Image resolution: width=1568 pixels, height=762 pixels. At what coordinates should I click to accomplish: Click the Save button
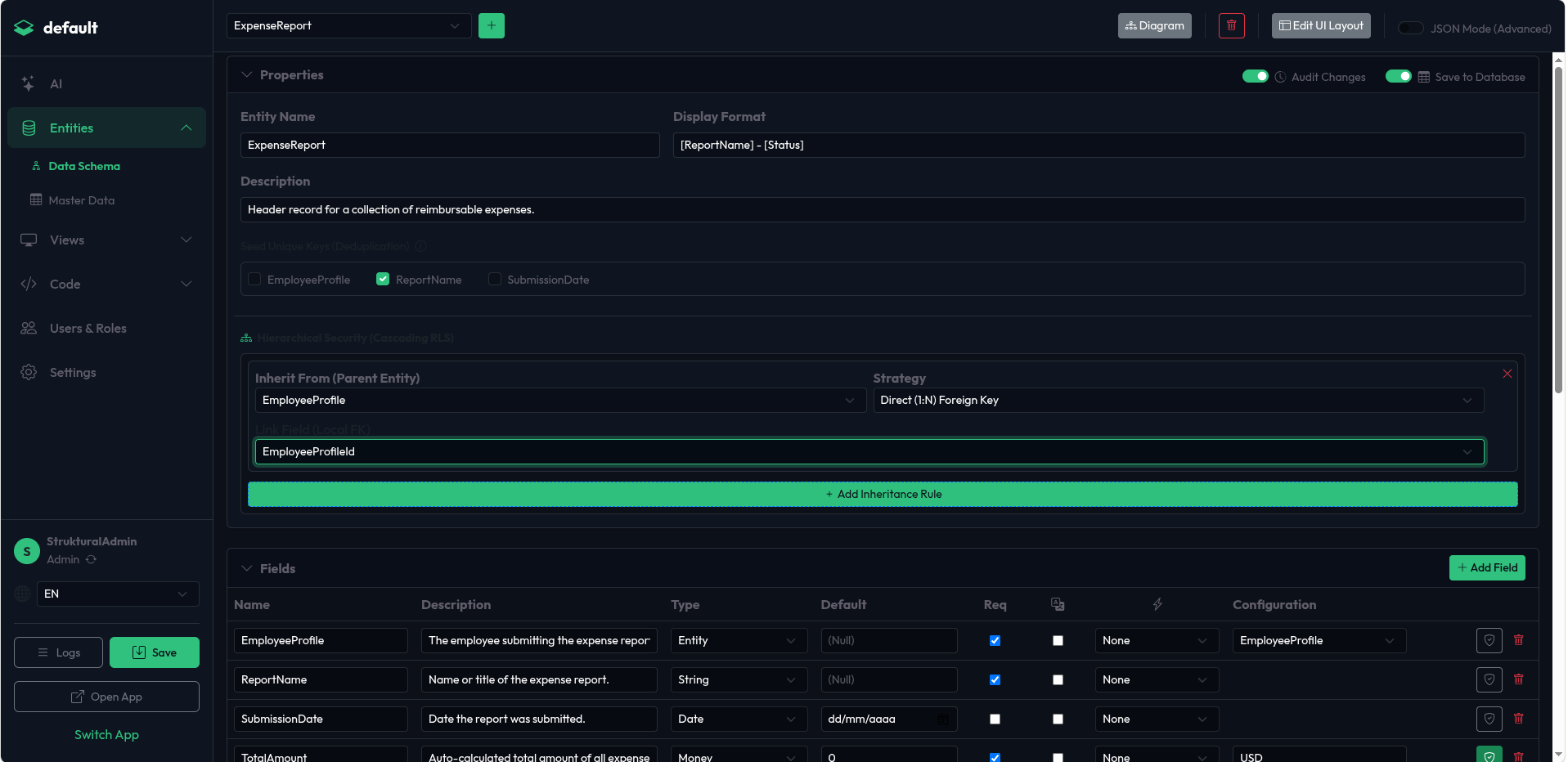click(155, 652)
